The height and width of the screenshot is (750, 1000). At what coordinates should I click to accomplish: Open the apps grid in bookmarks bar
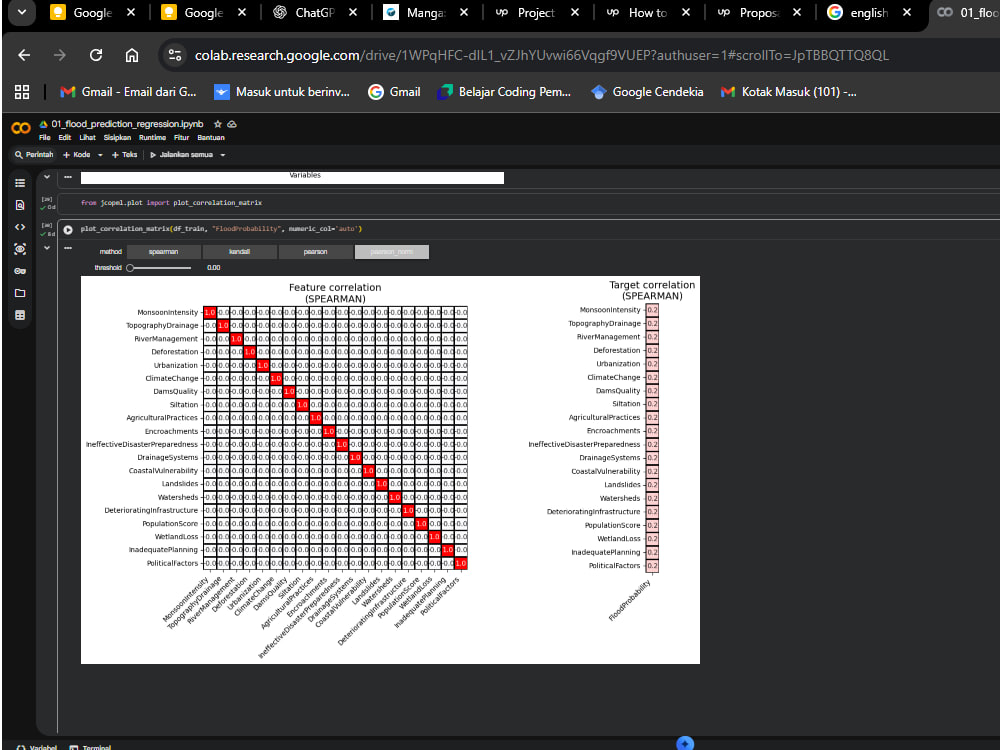(22, 92)
